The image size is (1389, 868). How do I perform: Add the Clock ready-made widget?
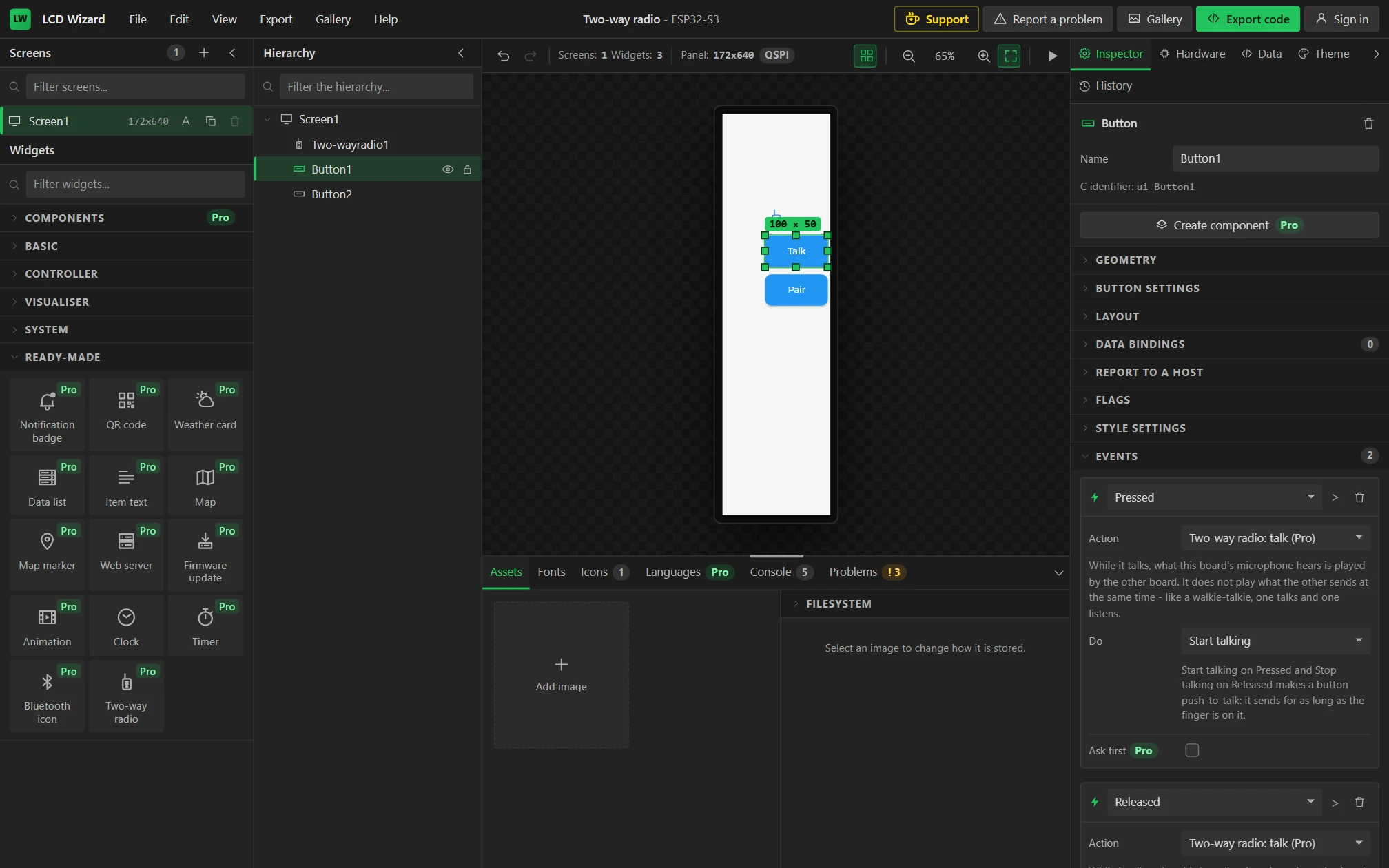(126, 626)
